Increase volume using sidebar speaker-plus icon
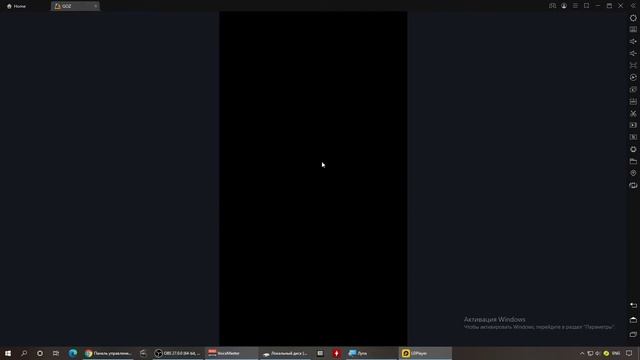 [x=633, y=41]
